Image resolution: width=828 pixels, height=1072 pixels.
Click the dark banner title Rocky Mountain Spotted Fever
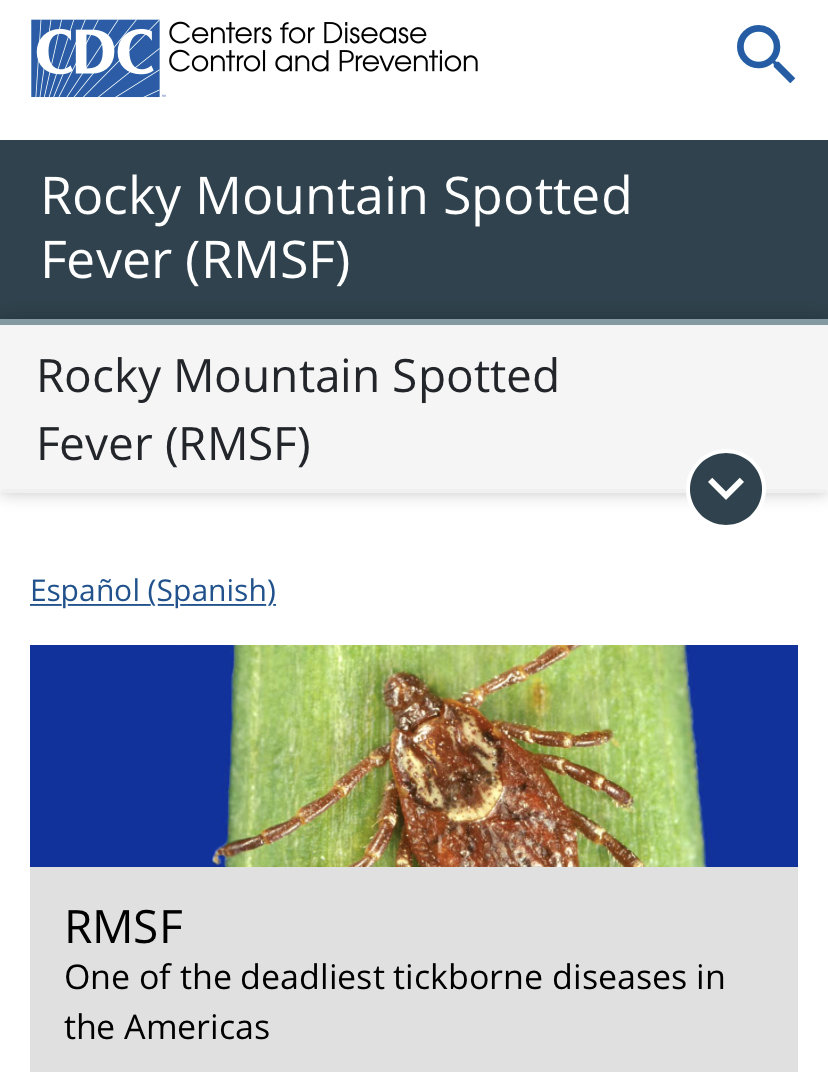pos(336,228)
